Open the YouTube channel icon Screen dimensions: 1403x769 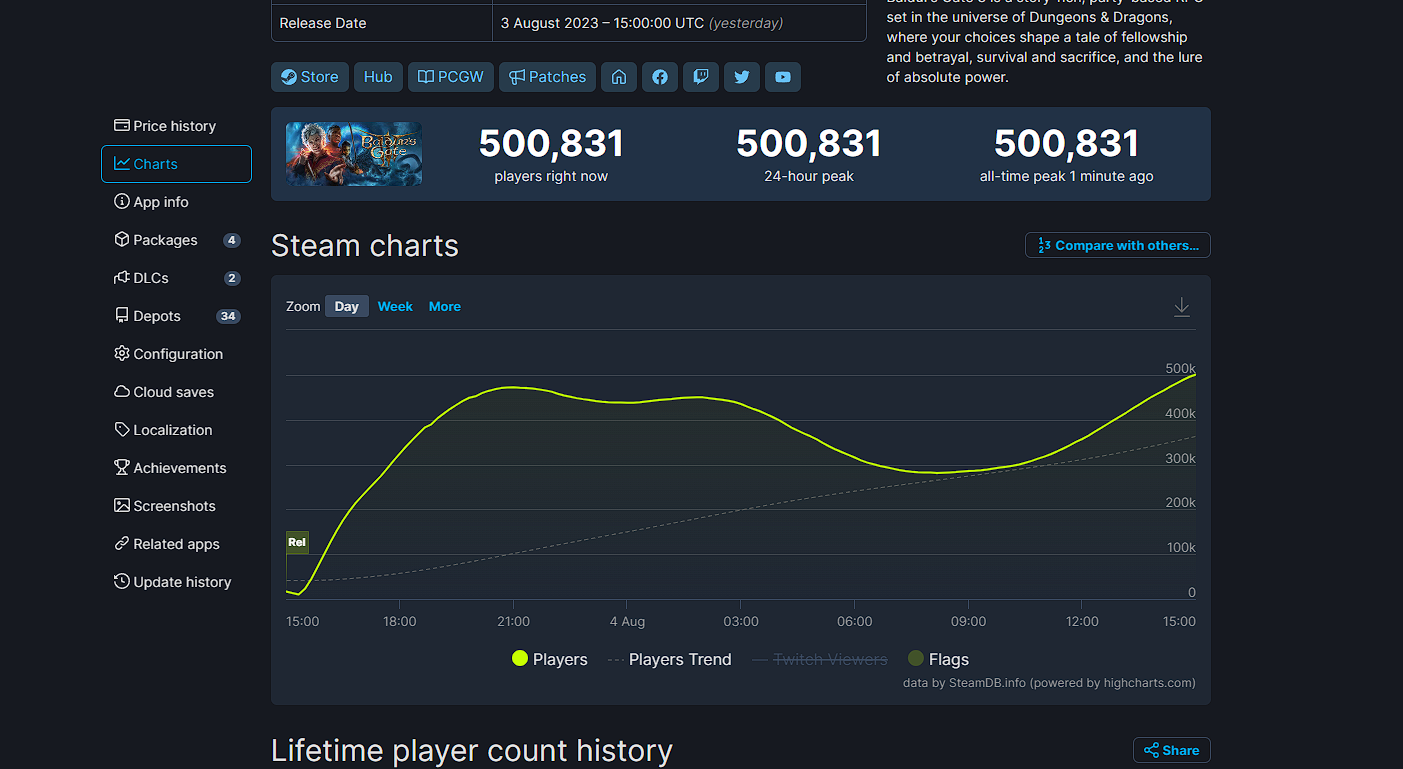pyautogui.click(x=783, y=77)
